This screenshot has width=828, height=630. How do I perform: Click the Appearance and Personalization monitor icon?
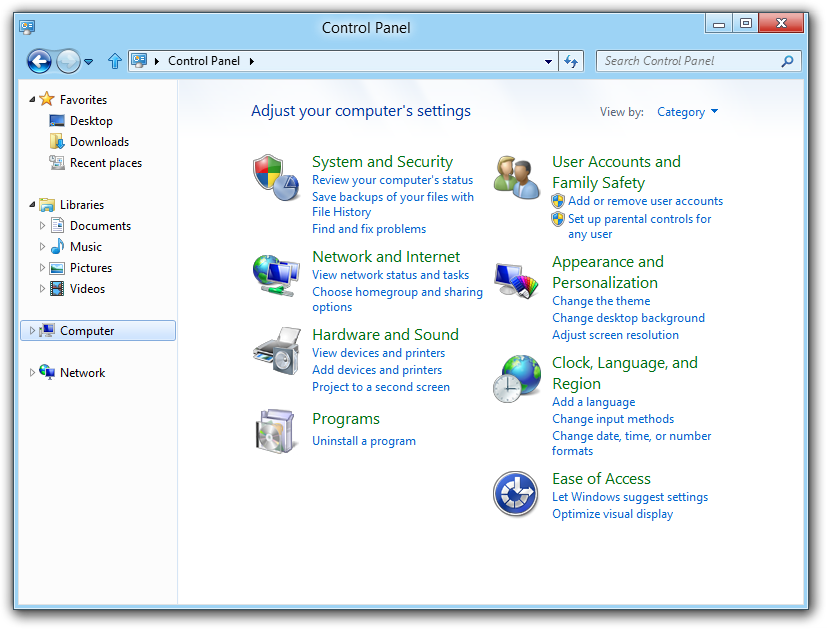pos(516,280)
